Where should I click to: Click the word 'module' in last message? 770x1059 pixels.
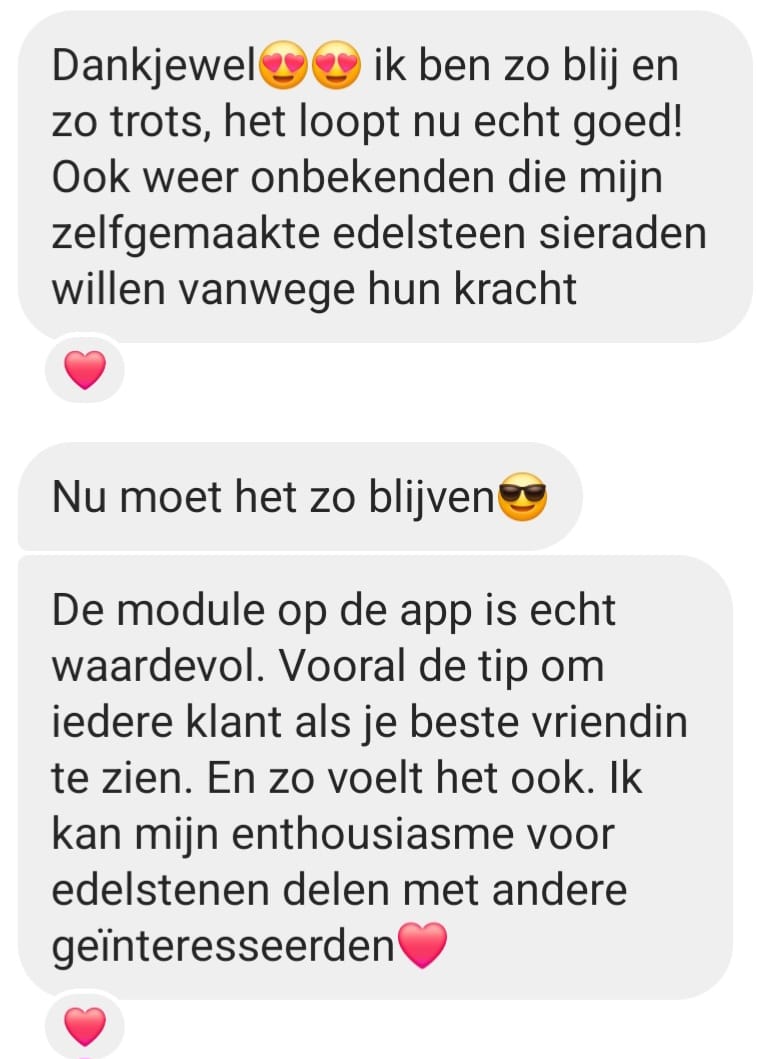click(191, 611)
